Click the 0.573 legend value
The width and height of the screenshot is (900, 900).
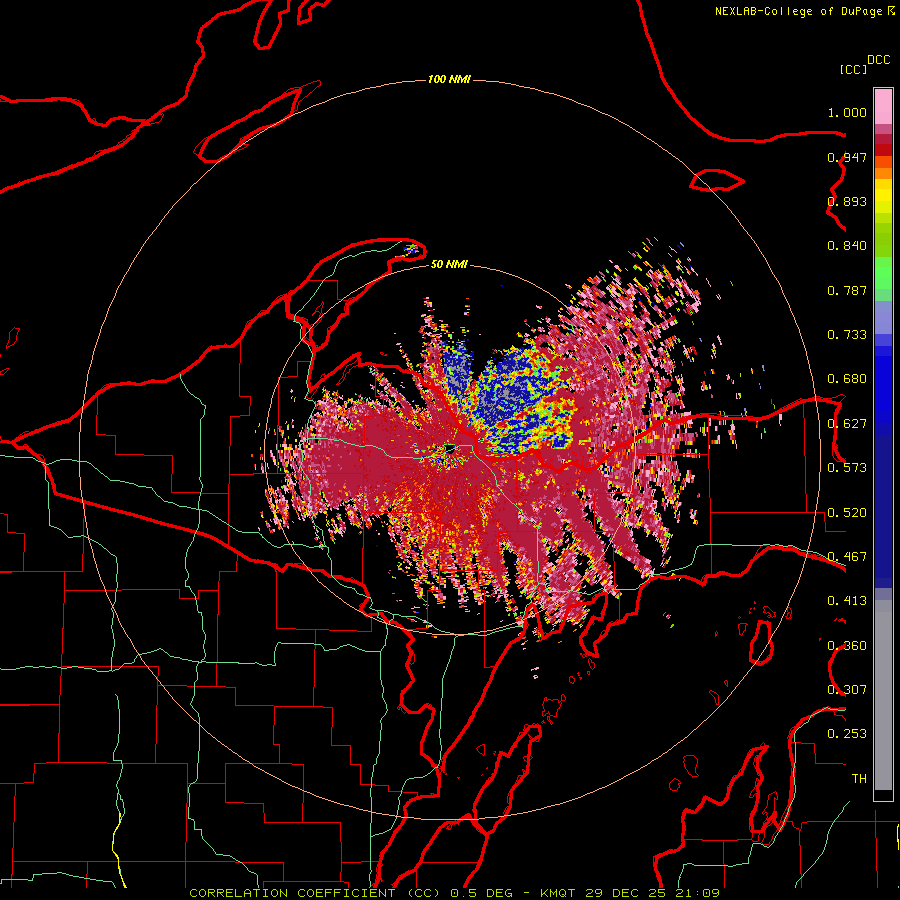[x=847, y=468]
